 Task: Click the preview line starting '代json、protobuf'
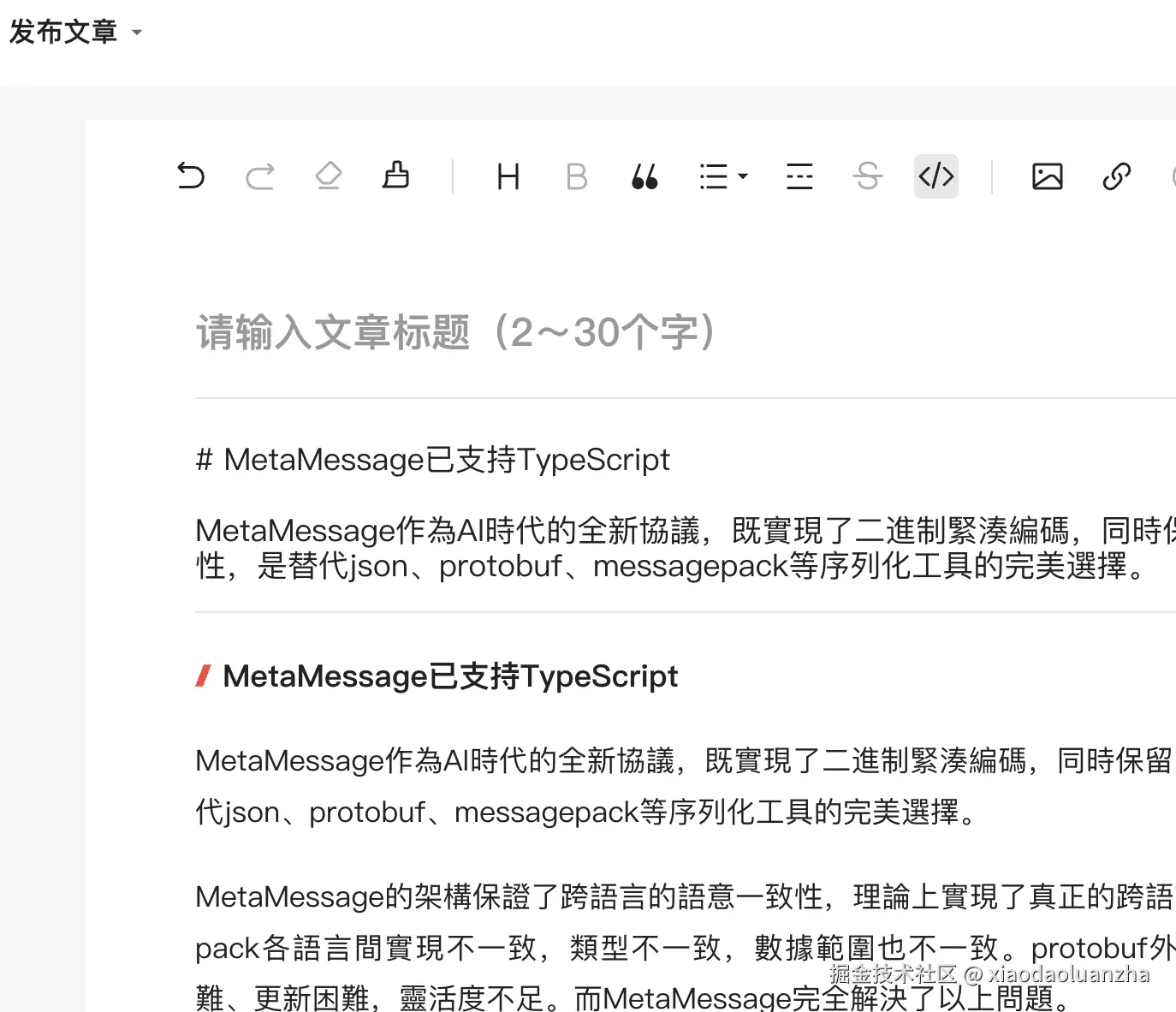(587, 812)
